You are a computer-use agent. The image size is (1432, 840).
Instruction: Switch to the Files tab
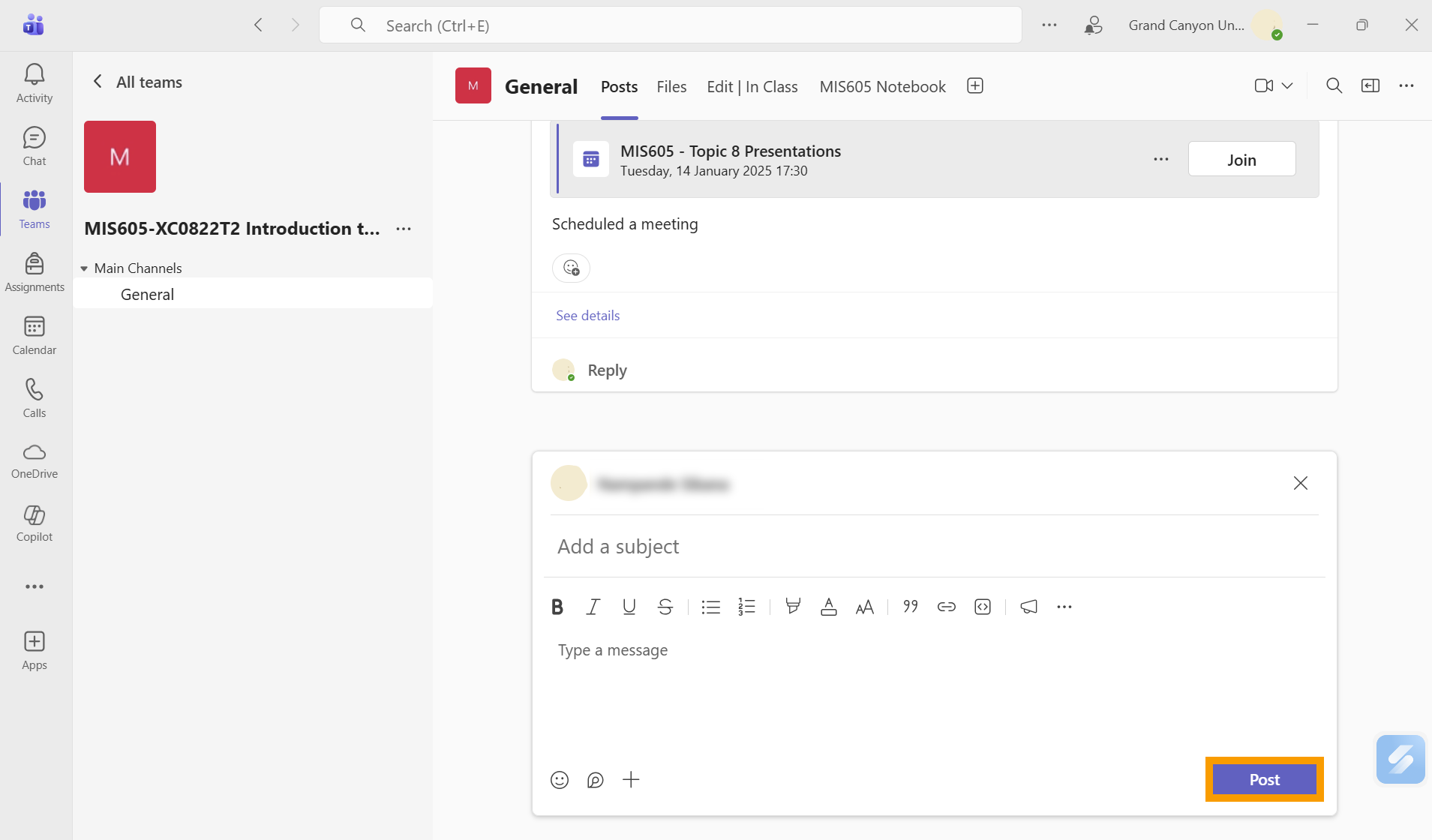[671, 87]
